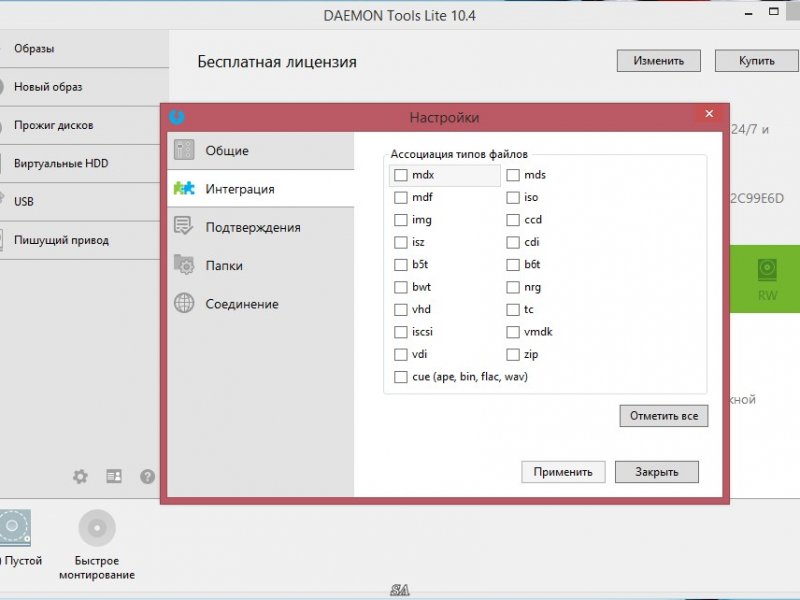The width and height of the screenshot is (800, 600).
Task: Select Пишущий привод in the sidebar
Action: [x=80, y=240]
